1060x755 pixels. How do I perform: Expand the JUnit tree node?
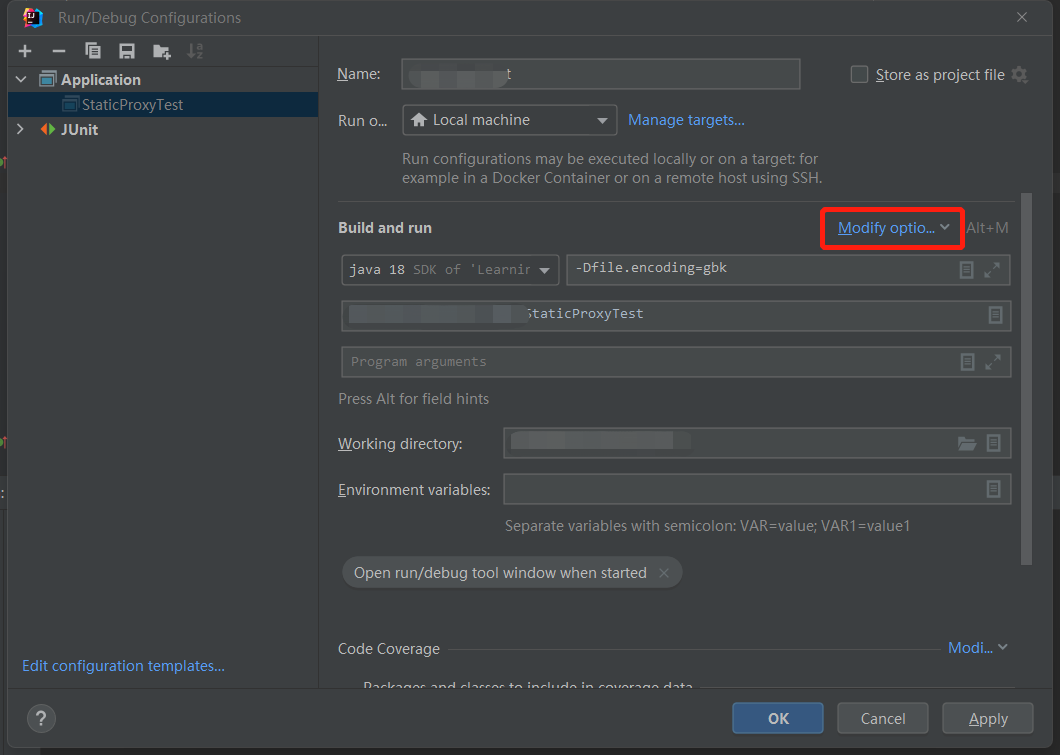[x=20, y=129]
